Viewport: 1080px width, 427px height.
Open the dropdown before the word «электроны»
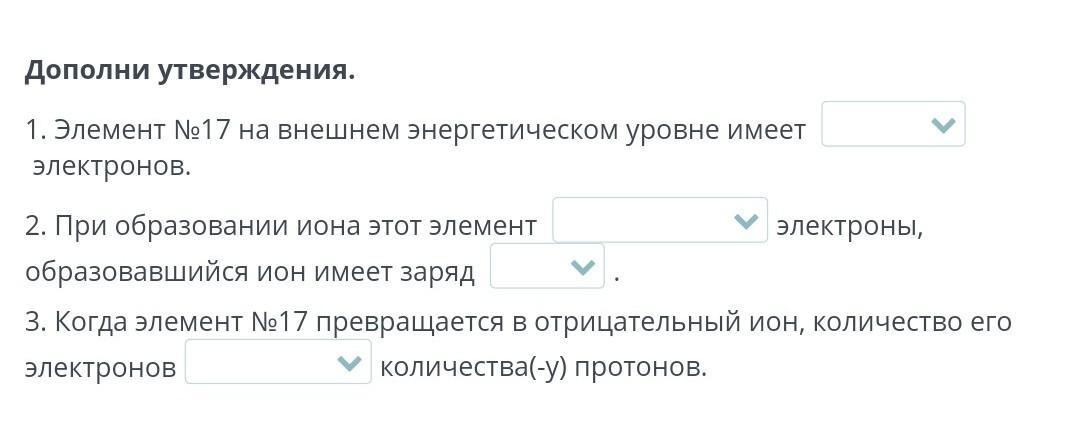(x=660, y=220)
